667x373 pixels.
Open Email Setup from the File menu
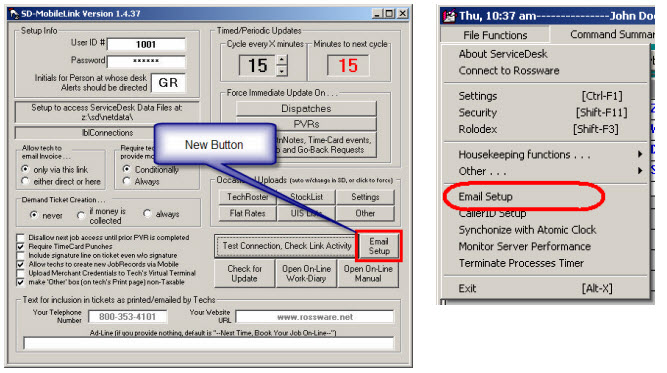coord(485,196)
